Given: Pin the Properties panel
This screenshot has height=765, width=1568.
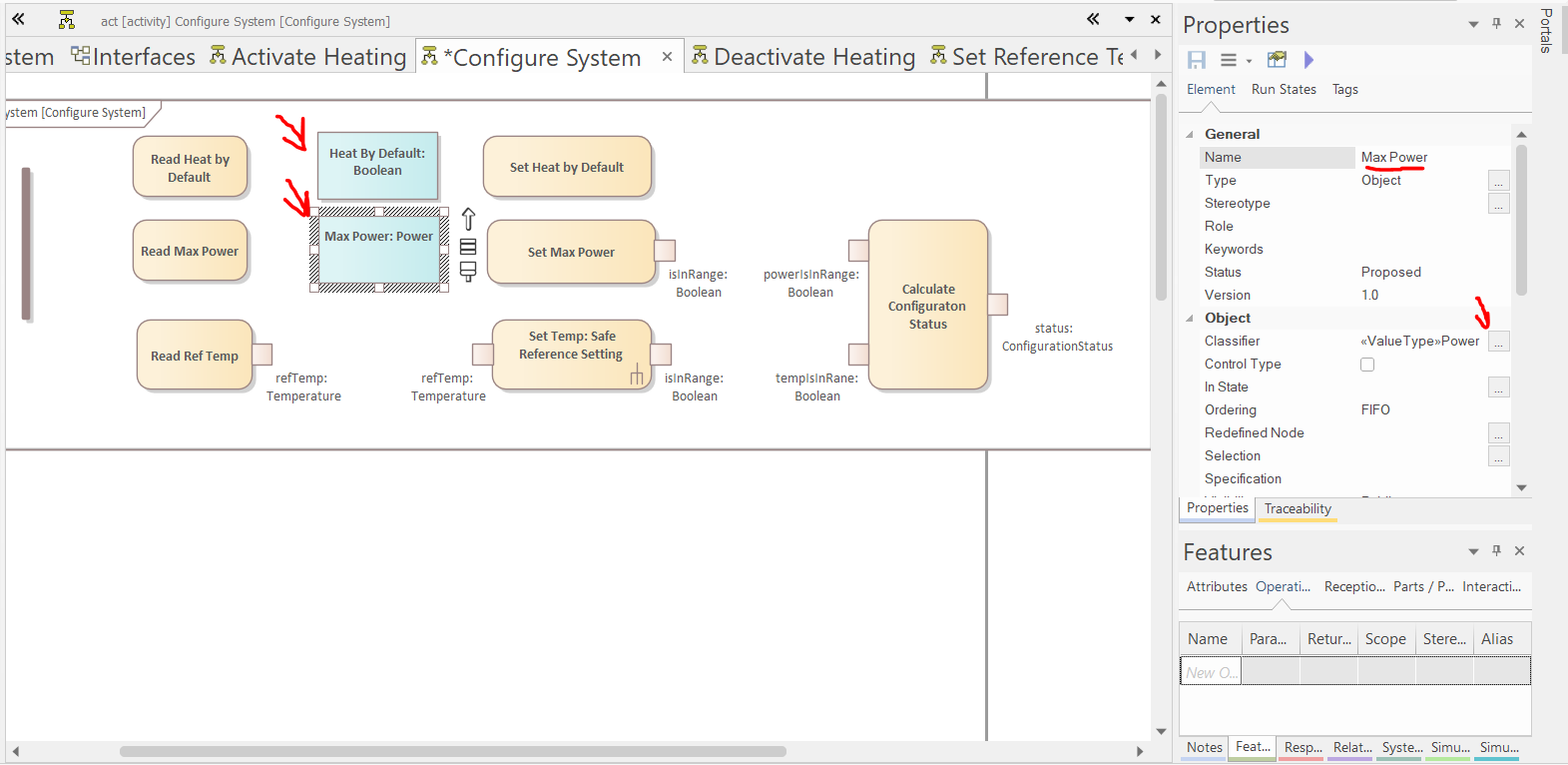Looking at the screenshot, I should point(1496,23).
